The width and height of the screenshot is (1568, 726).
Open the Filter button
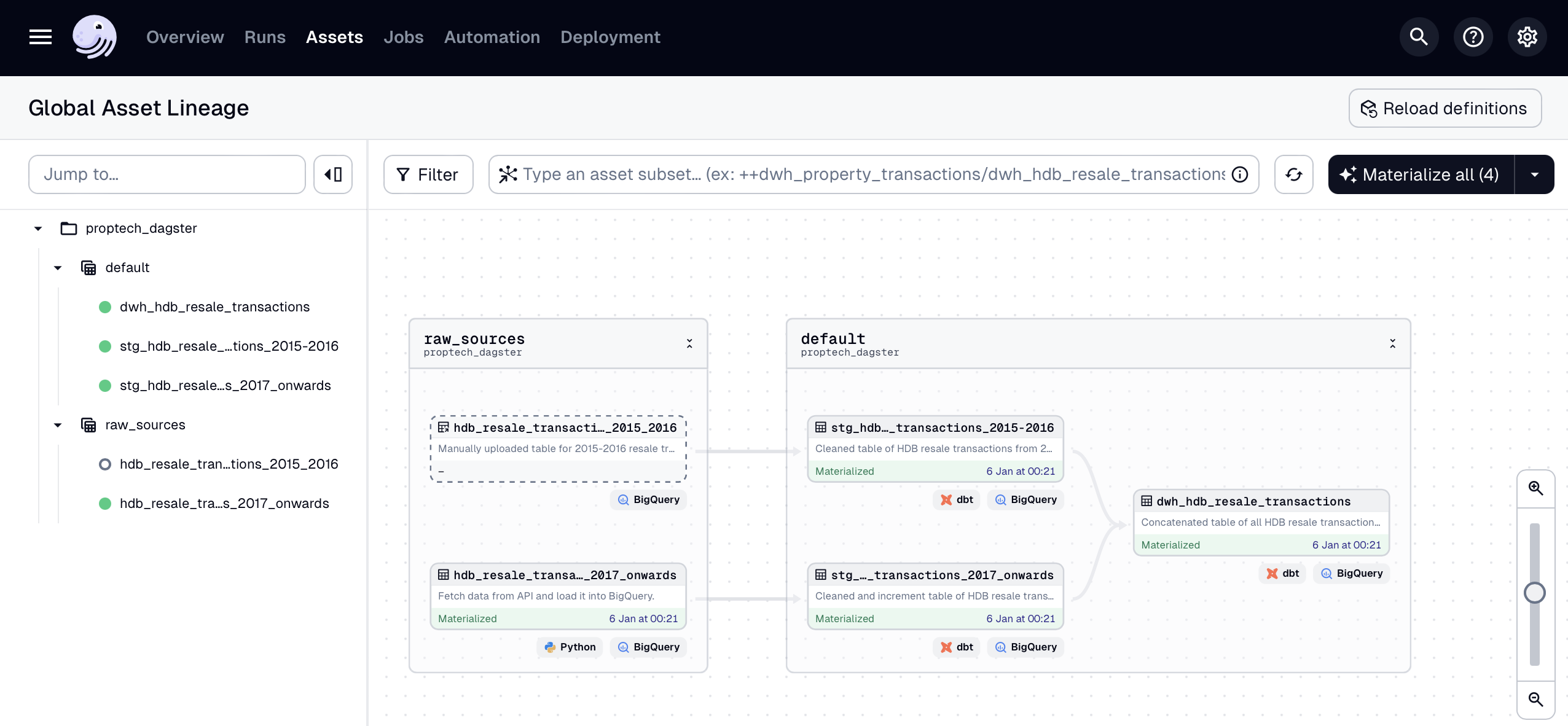point(428,174)
